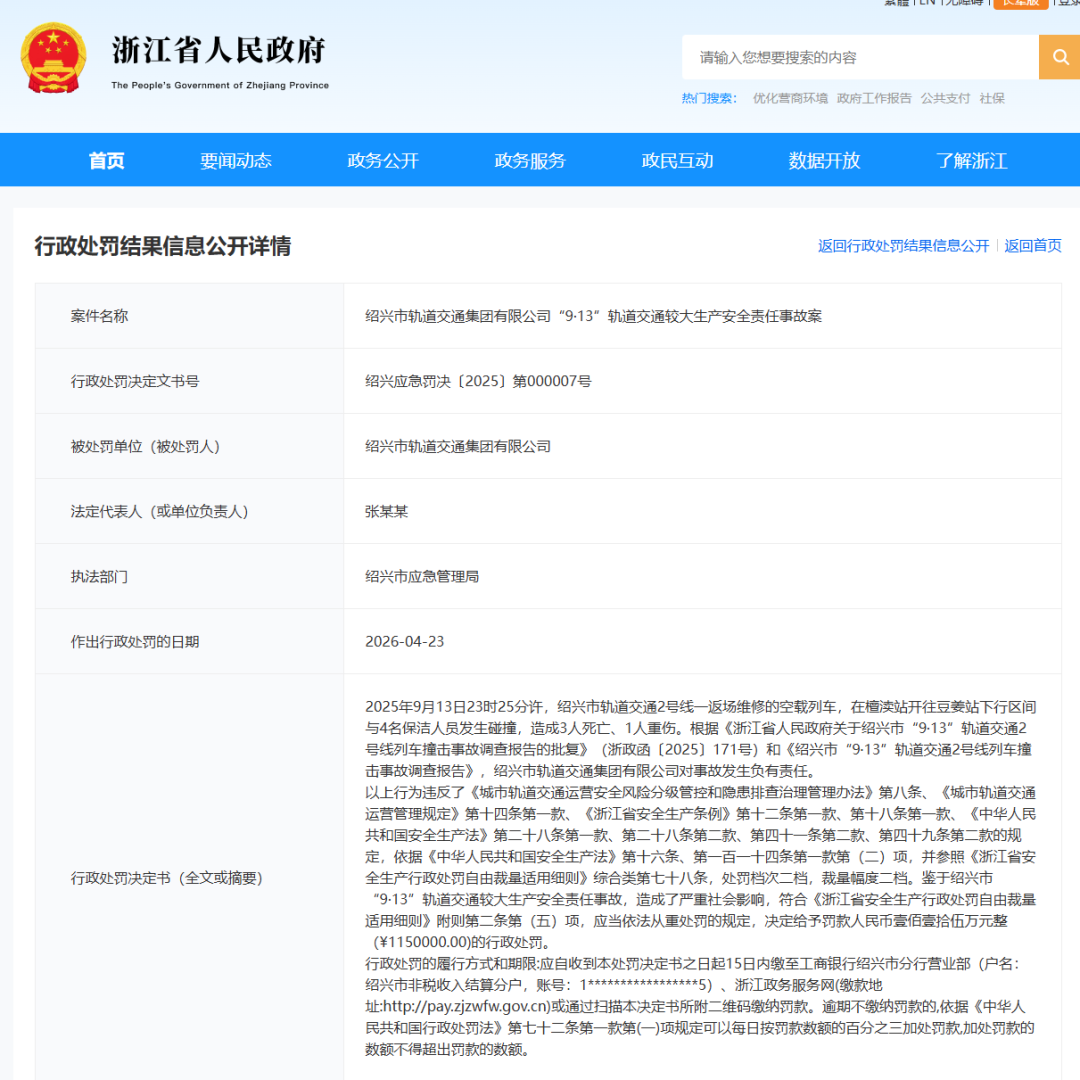Click the orange search magnifier button

tap(1059, 57)
